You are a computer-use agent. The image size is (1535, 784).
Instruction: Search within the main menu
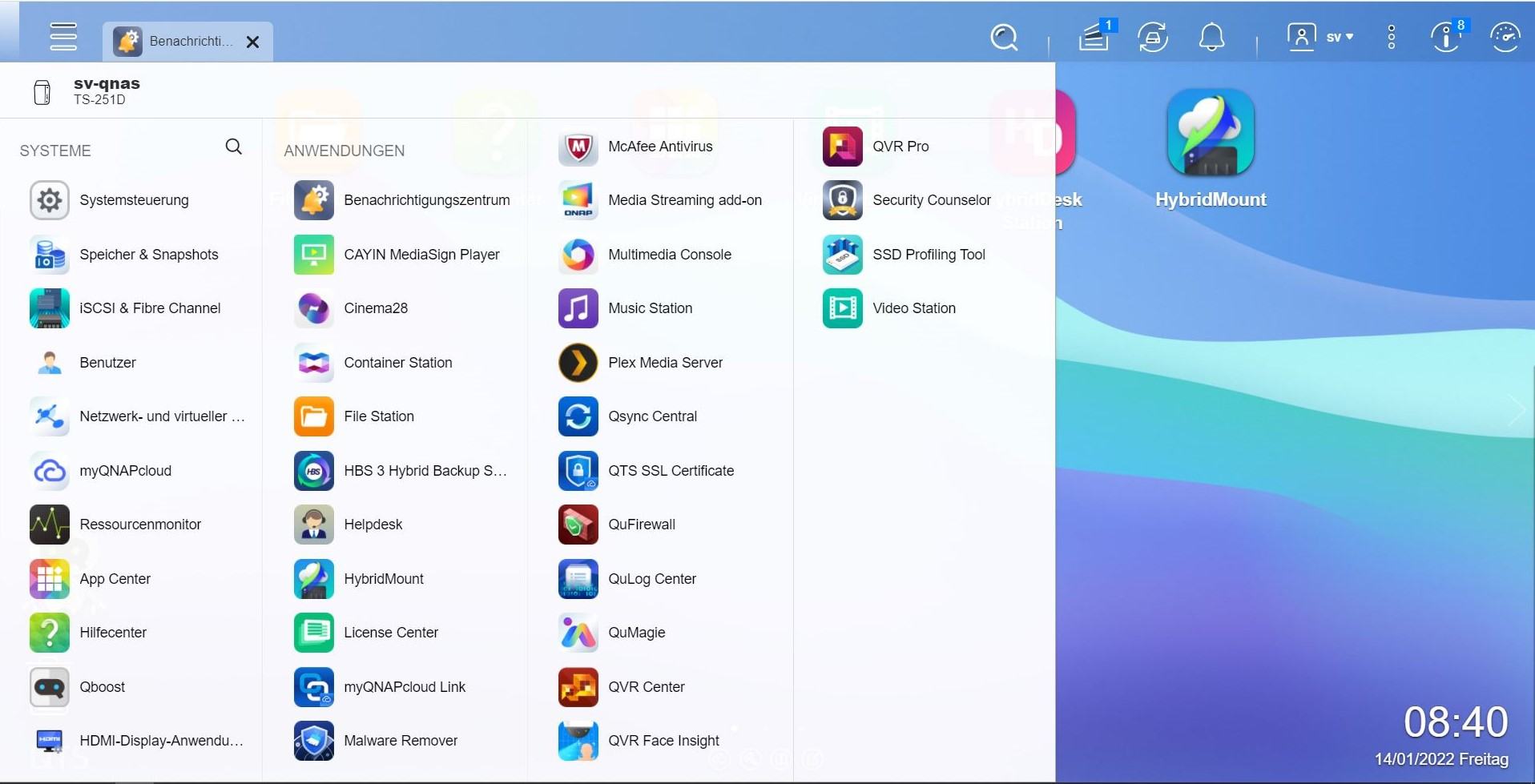click(x=233, y=147)
